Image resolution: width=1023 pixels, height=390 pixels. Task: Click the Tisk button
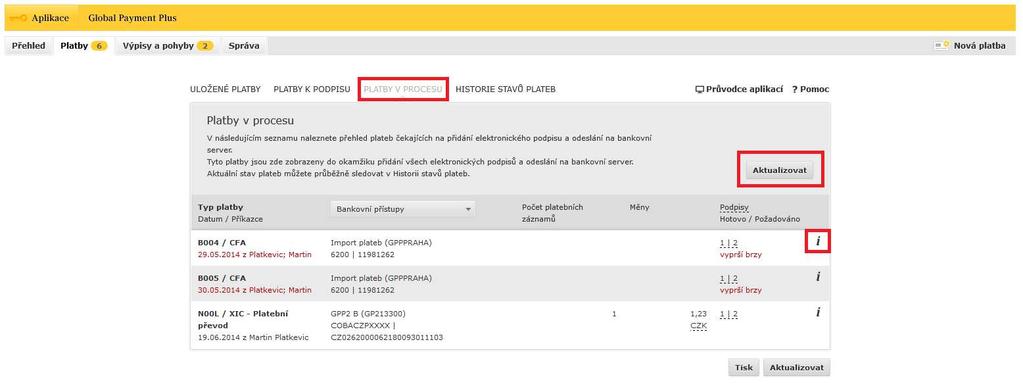tap(744, 368)
